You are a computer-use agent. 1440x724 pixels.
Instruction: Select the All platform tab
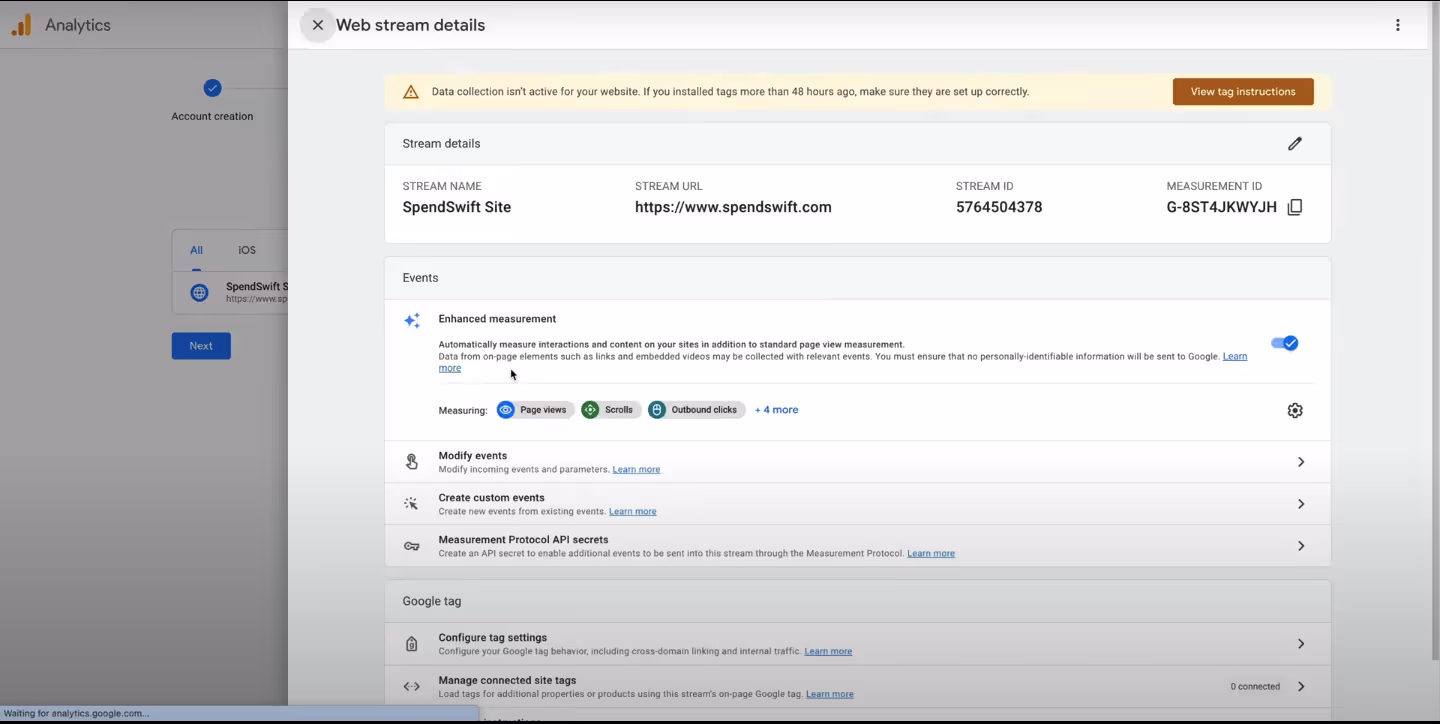coord(197,250)
